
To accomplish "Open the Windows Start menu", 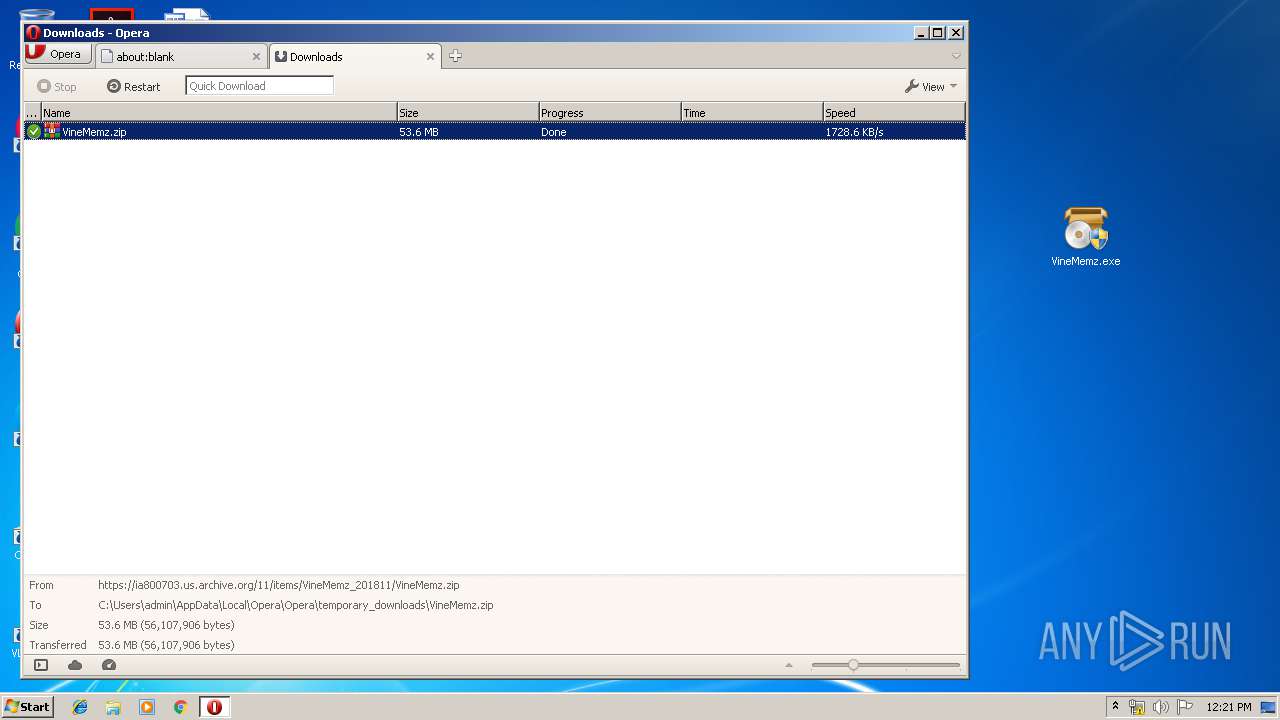I will [x=27, y=707].
